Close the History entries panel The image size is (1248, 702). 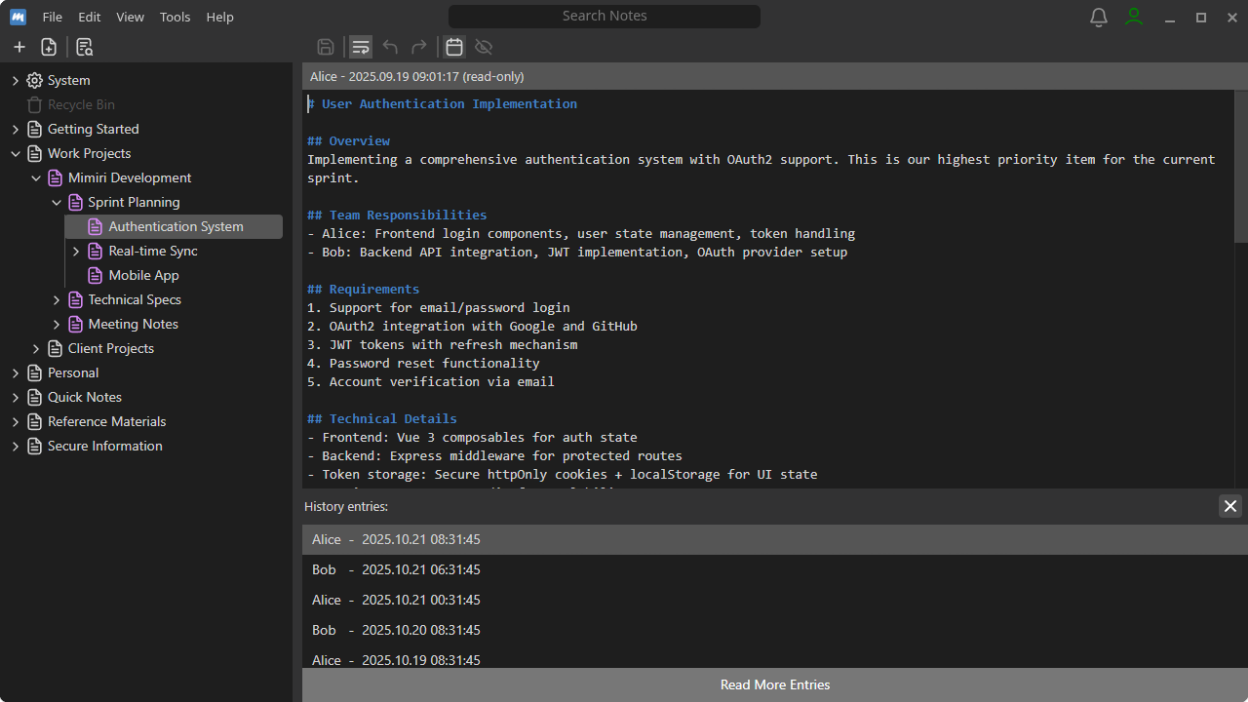tap(1230, 506)
